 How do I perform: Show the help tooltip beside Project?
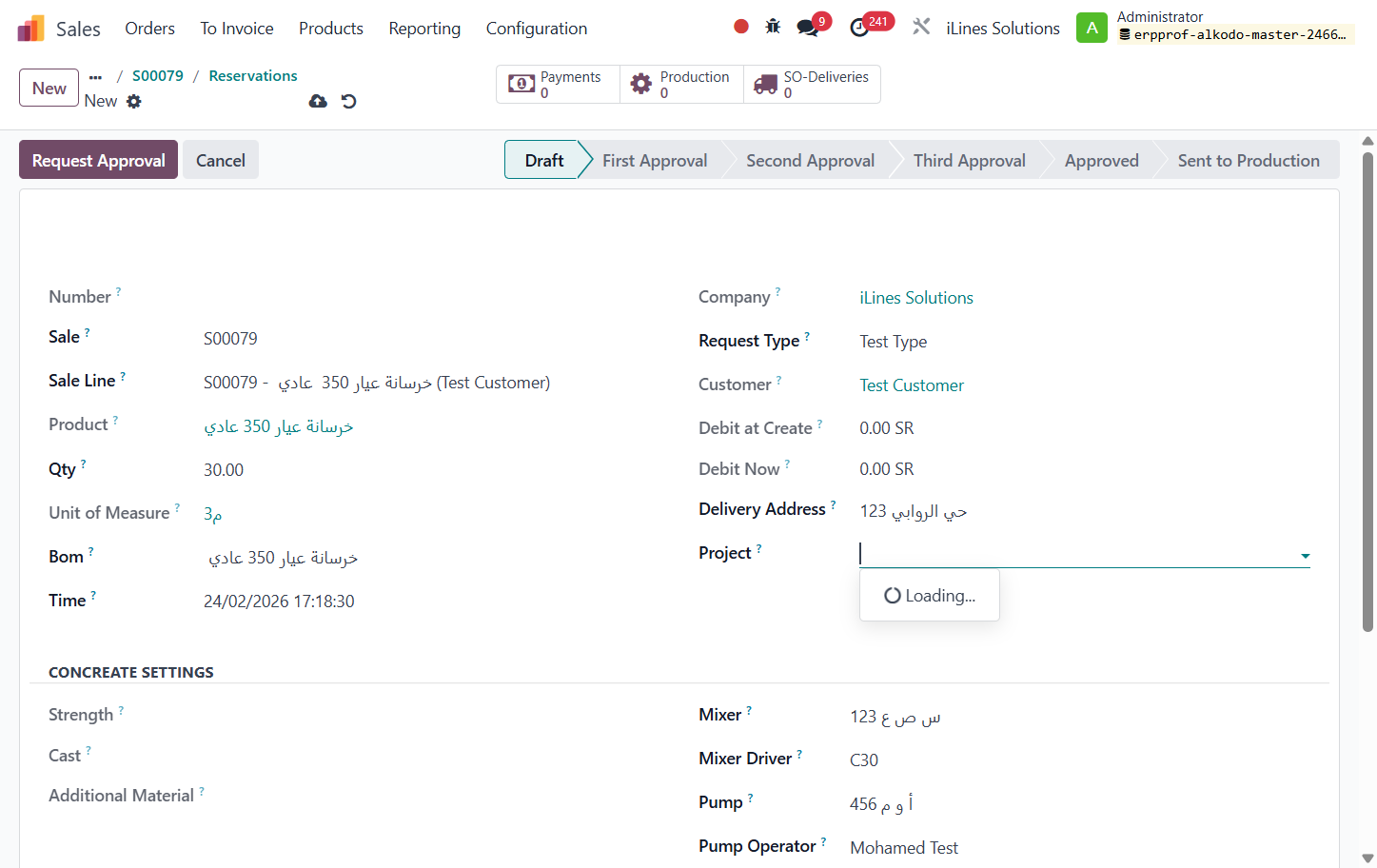758,548
